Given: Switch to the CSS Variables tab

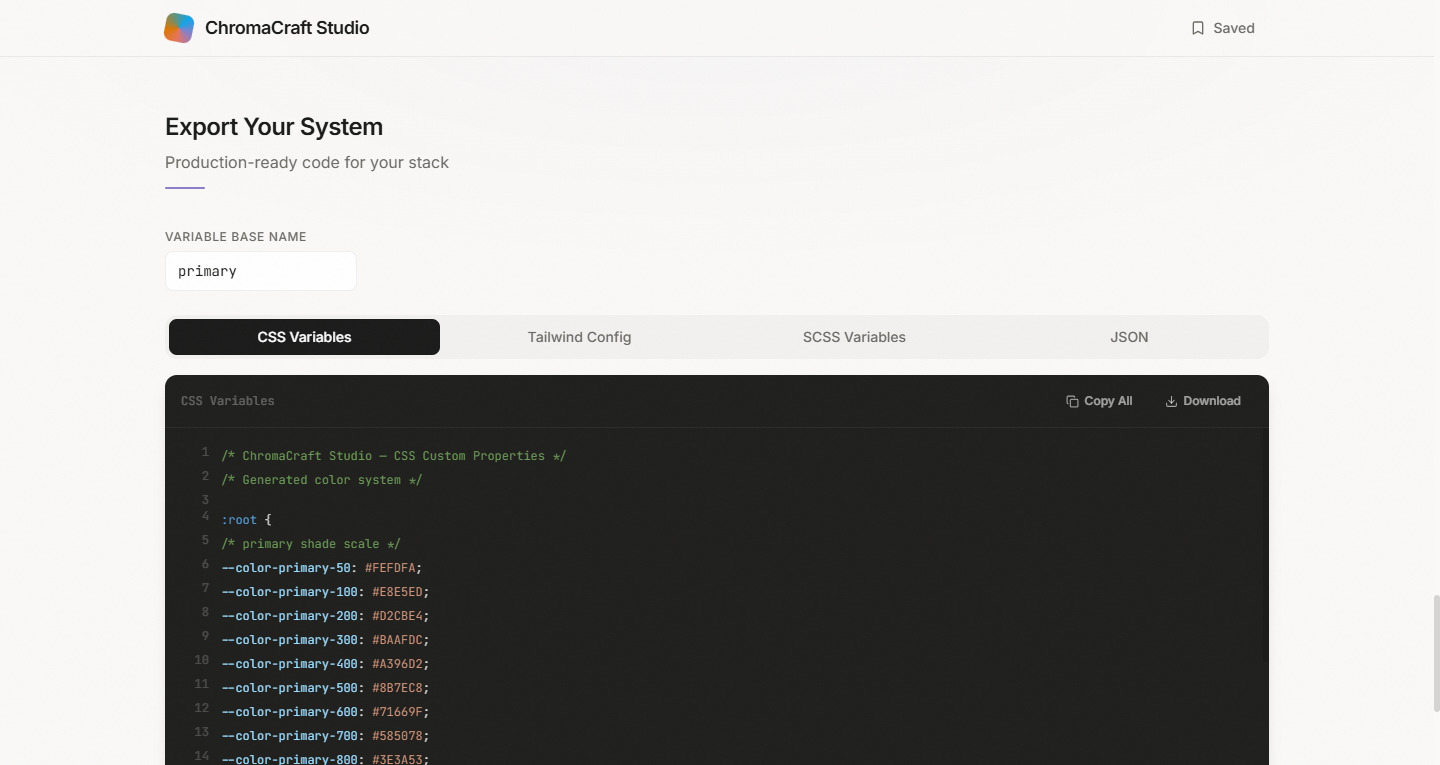Looking at the screenshot, I should [304, 337].
